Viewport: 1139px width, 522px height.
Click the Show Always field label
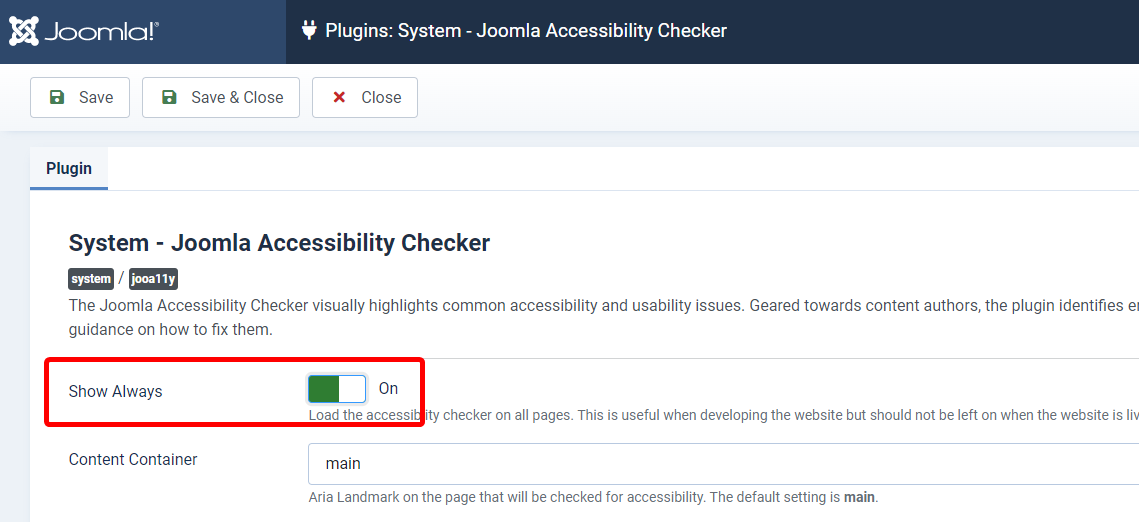pos(115,391)
